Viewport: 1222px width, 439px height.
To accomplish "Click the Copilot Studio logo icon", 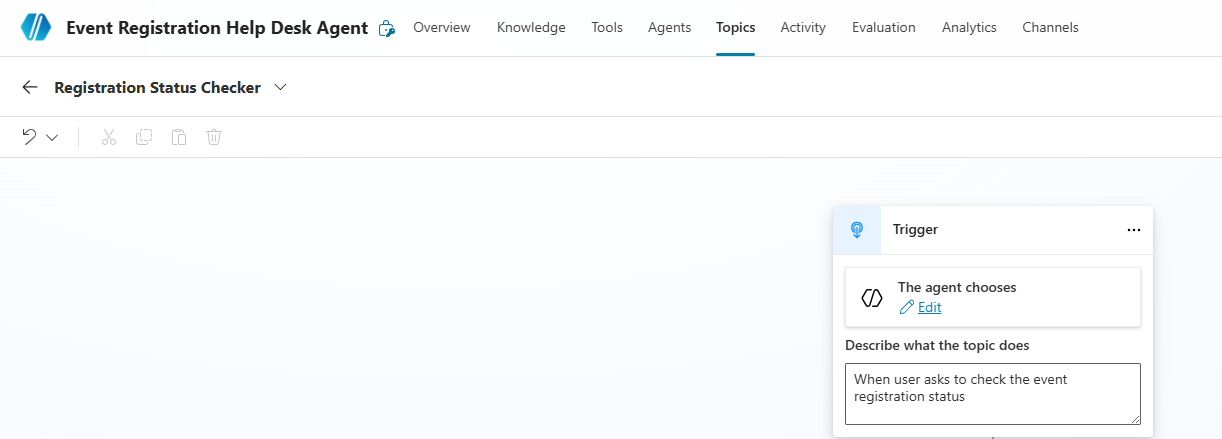I will [35, 28].
